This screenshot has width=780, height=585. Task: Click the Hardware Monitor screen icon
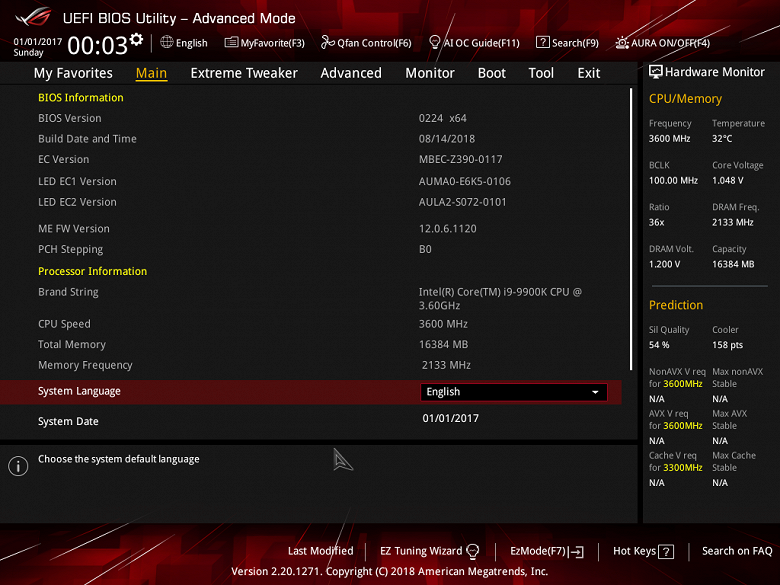[656, 72]
